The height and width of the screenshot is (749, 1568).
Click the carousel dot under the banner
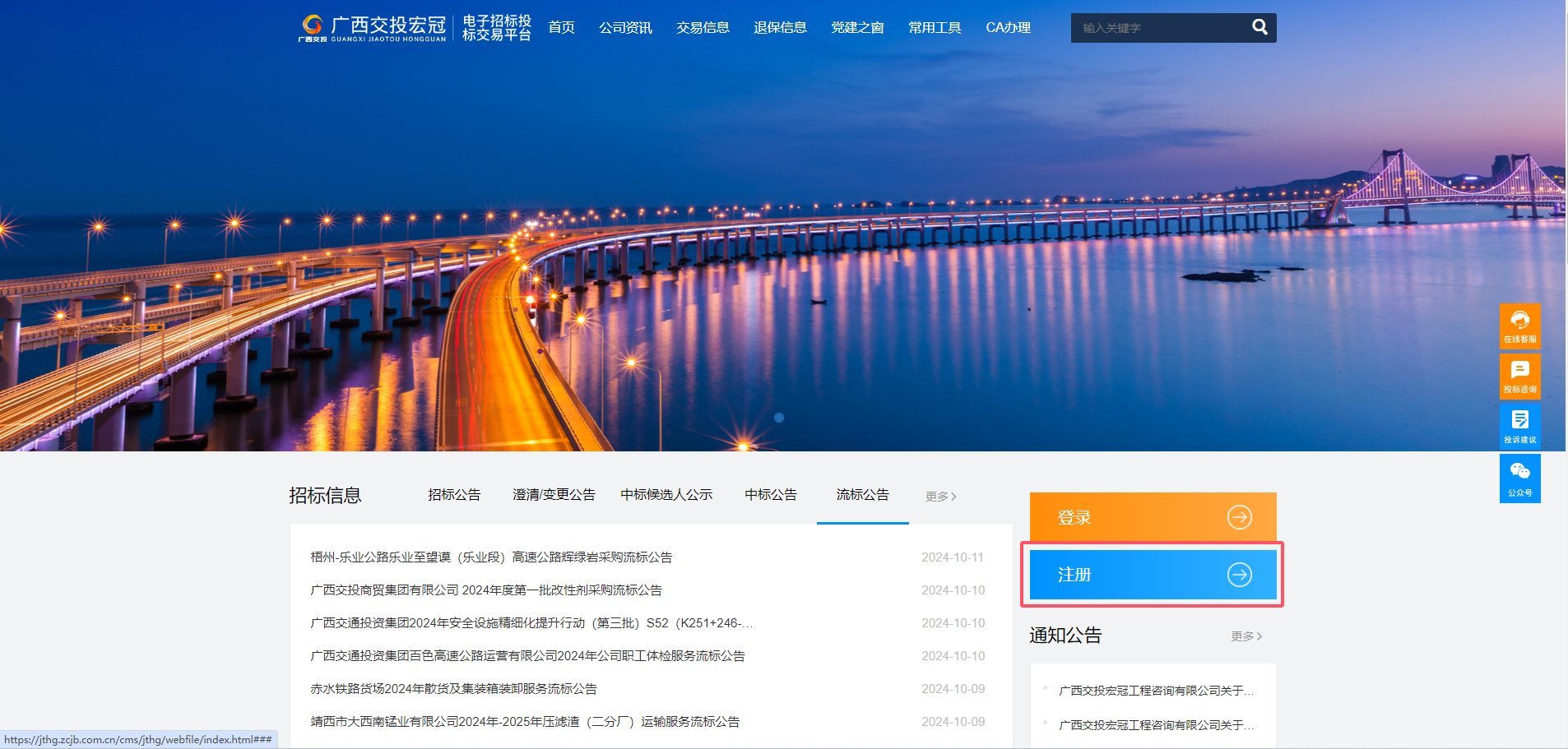point(779,418)
